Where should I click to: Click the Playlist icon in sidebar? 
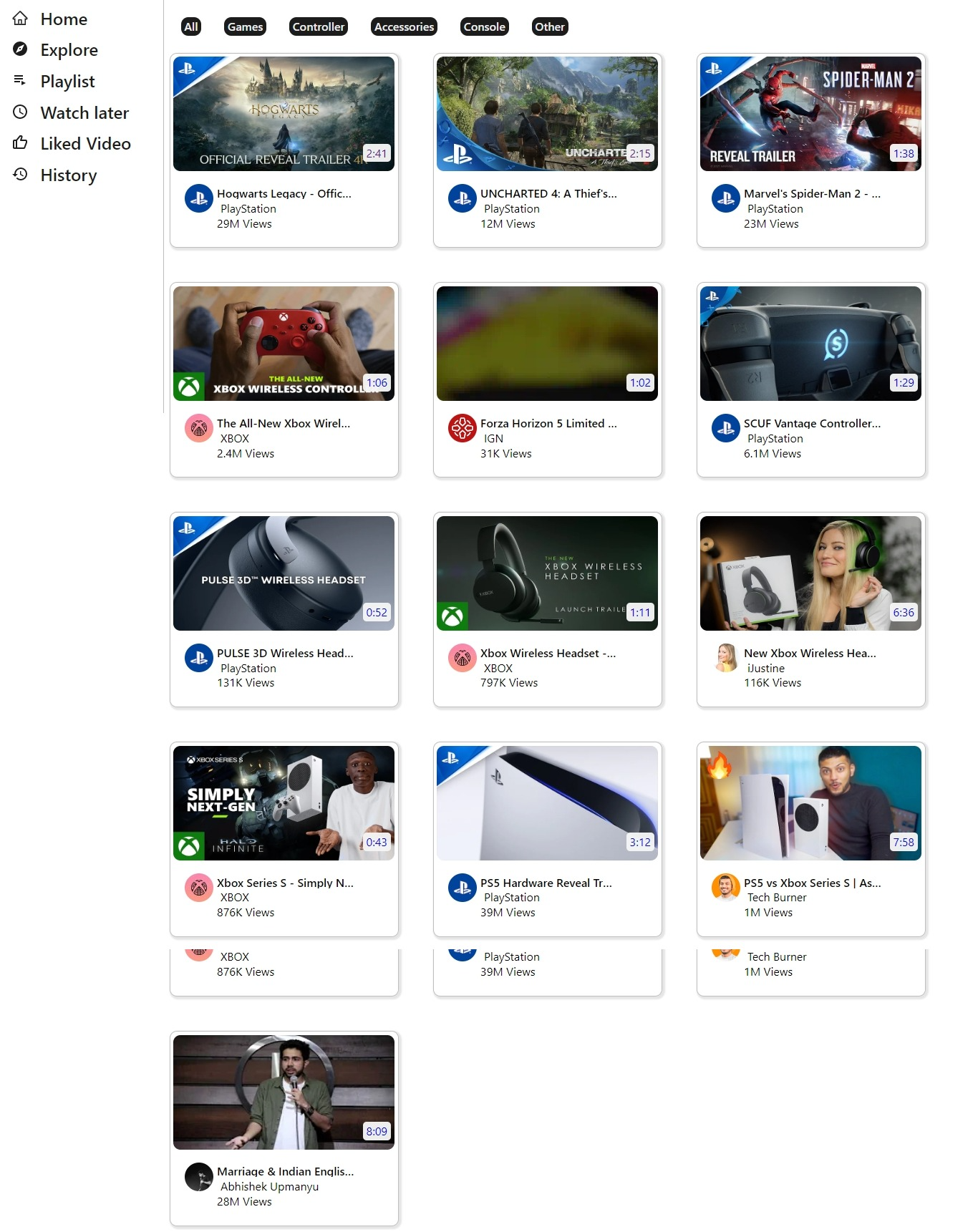tap(20, 81)
